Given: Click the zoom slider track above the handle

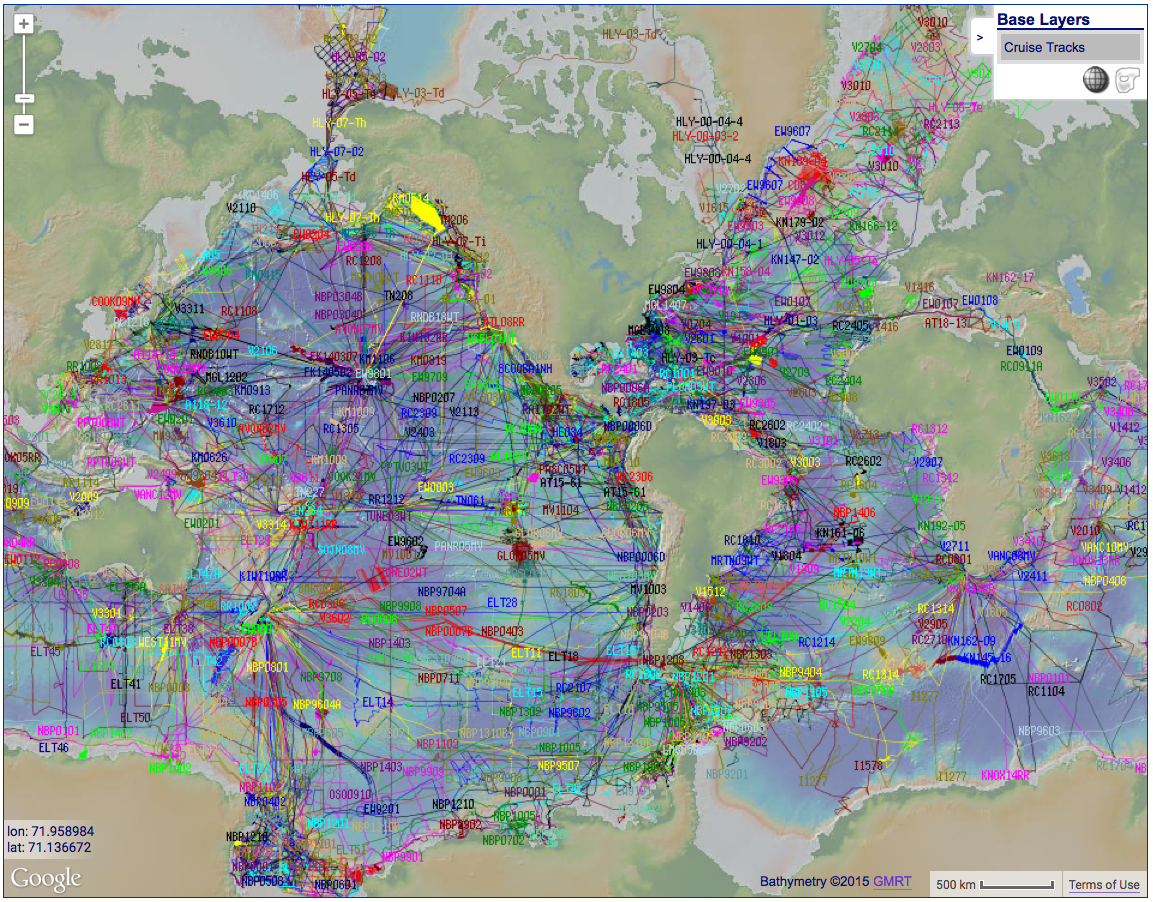Looking at the screenshot, I should click(24, 65).
